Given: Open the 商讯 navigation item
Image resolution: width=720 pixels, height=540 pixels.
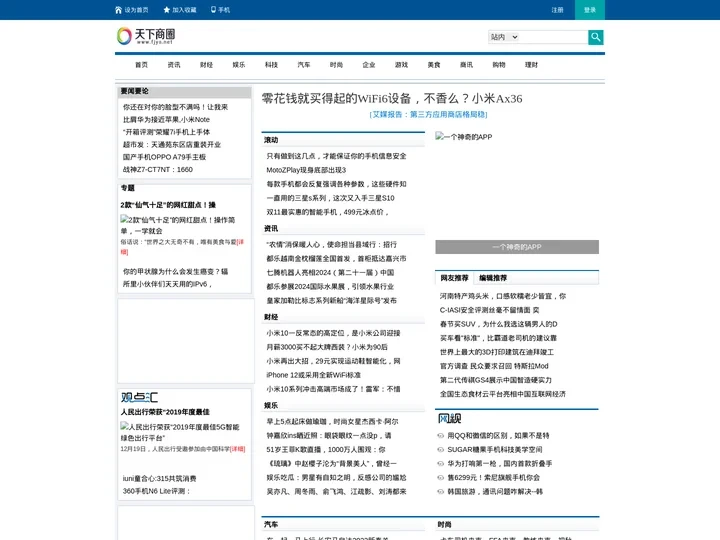Looking at the screenshot, I should [467, 65].
